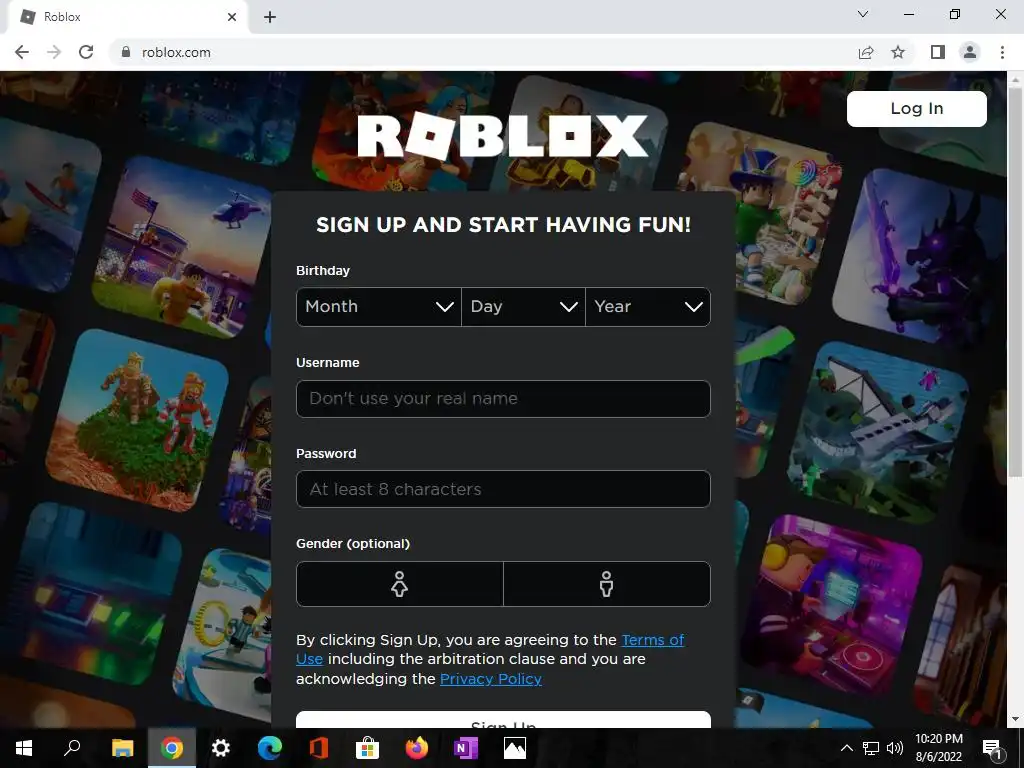Open the Chrome profile avatar menu
The image size is (1024, 768).
(x=970, y=52)
